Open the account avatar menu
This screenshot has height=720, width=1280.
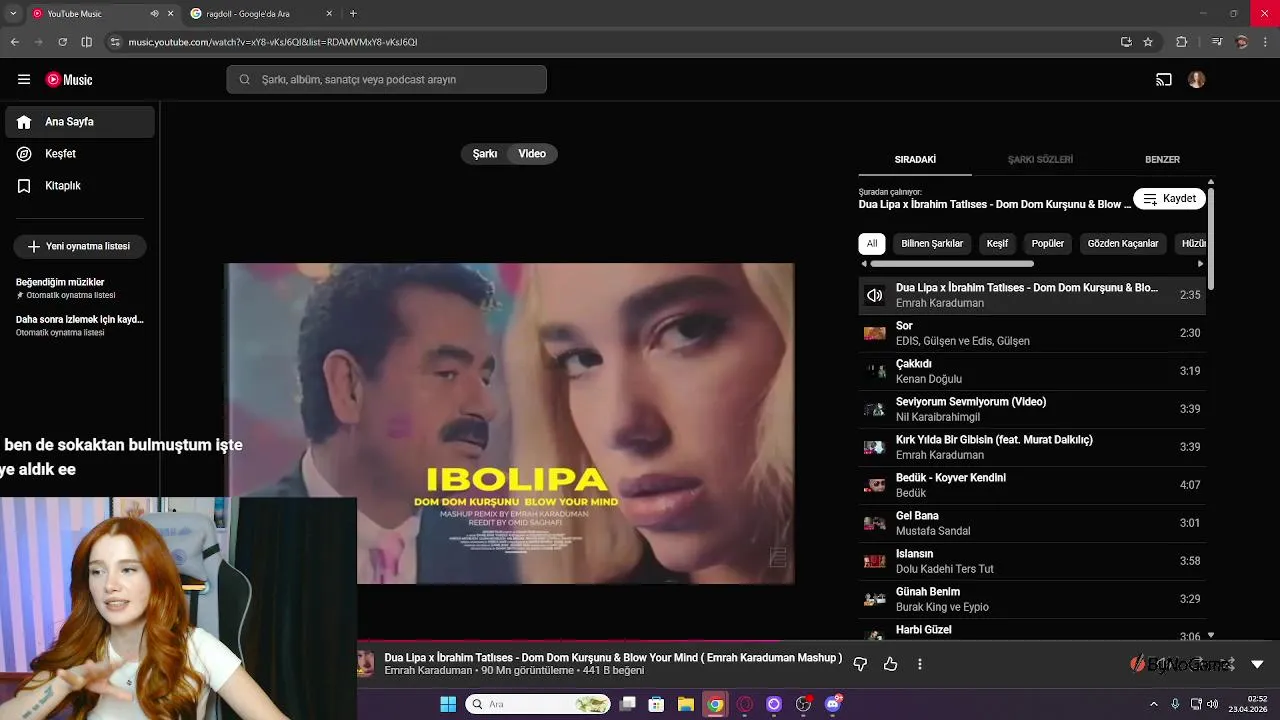(1197, 80)
